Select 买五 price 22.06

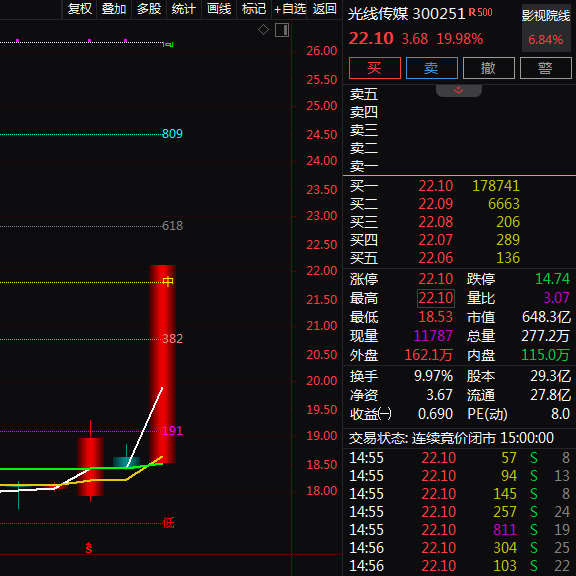click(x=436, y=258)
